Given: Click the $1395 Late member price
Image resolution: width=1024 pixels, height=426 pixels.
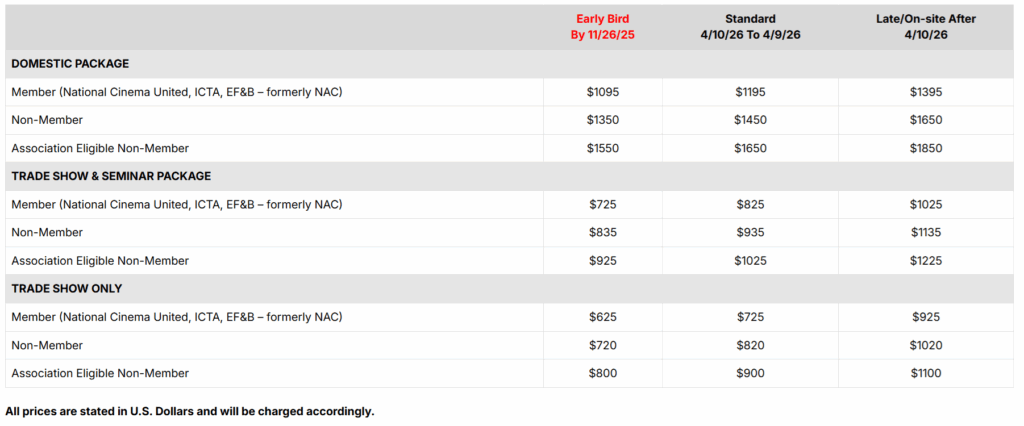Looking at the screenshot, I should click(x=926, y=92).
